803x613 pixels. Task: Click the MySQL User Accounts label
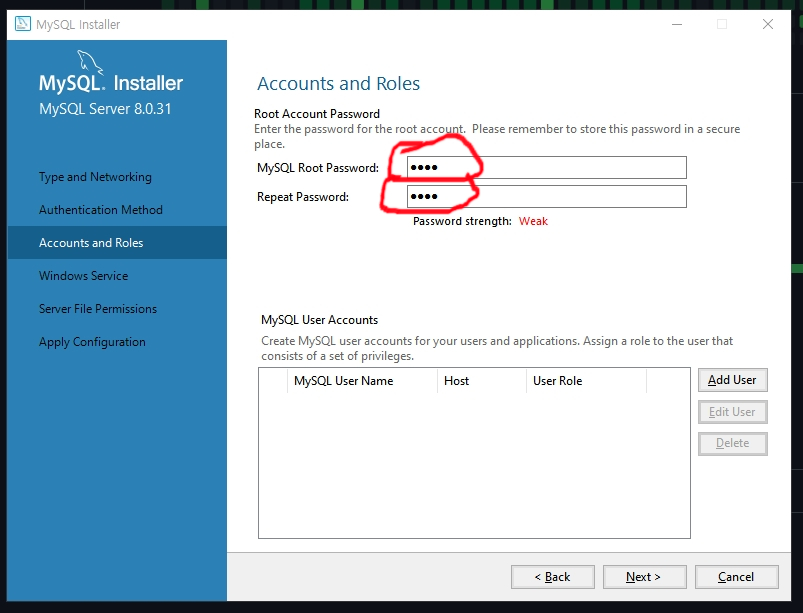(320, 320)
